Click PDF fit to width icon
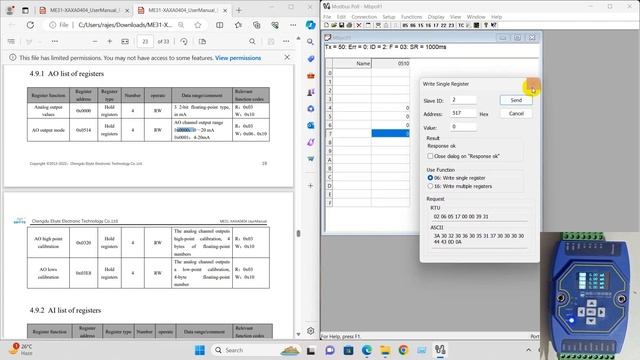640x360 pixels. click(x=125, y=42)
